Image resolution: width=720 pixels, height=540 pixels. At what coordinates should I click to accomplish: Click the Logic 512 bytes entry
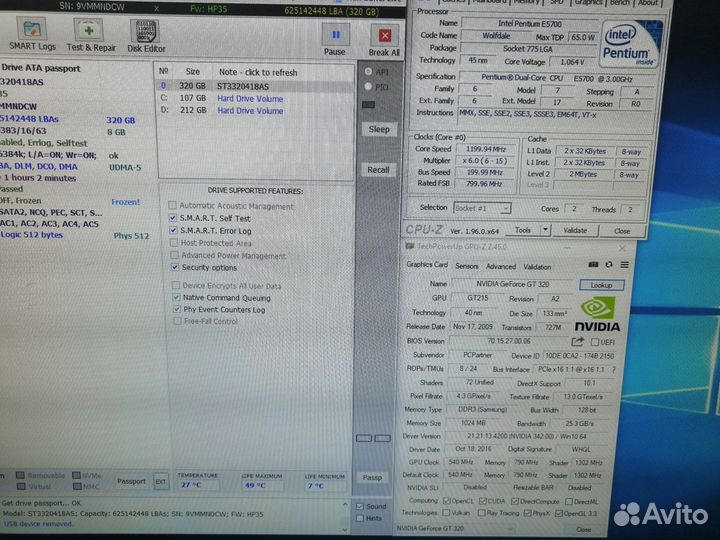(32, 235)
